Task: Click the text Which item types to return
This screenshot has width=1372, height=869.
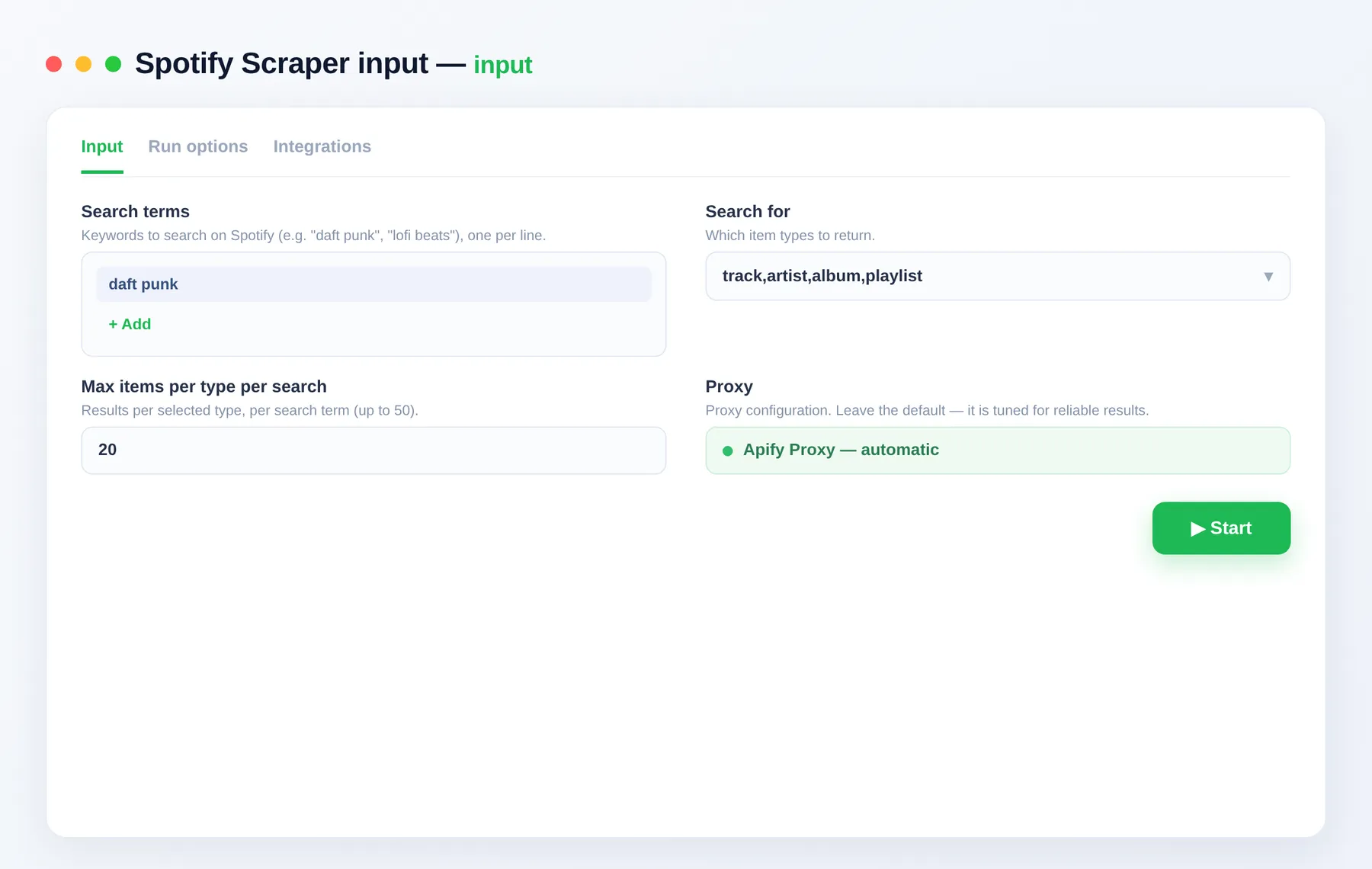Action: (790, 236)
